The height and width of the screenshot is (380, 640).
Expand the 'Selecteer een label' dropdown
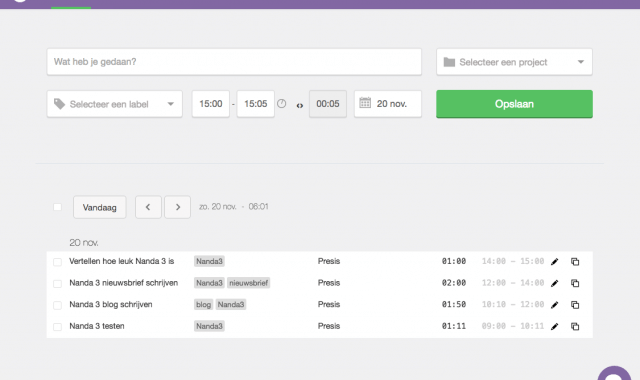pos(115,104)
